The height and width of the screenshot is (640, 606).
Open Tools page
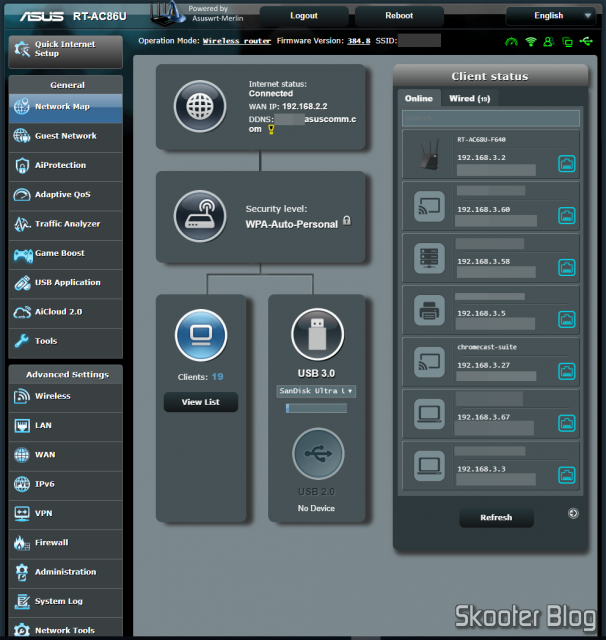click(x=66, y=341)
